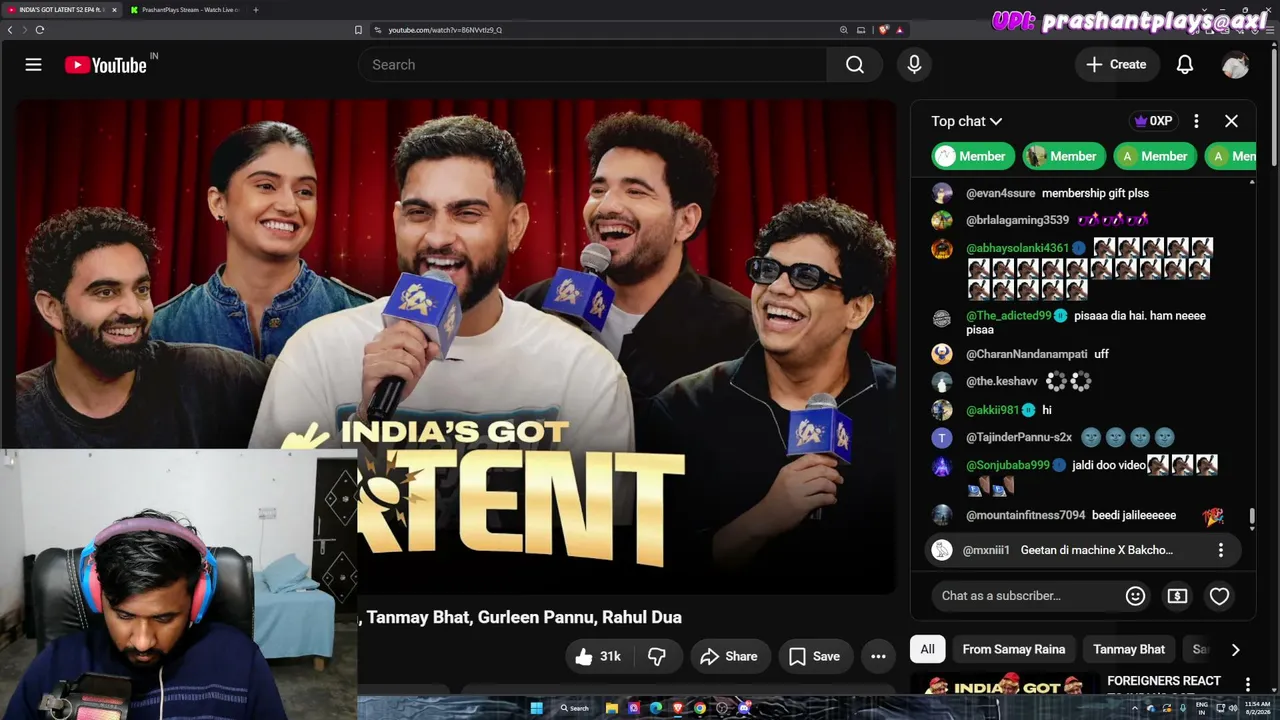1280x720 pixels.
Task: Open the taskbar Search box
Action: tap(574, 708)
